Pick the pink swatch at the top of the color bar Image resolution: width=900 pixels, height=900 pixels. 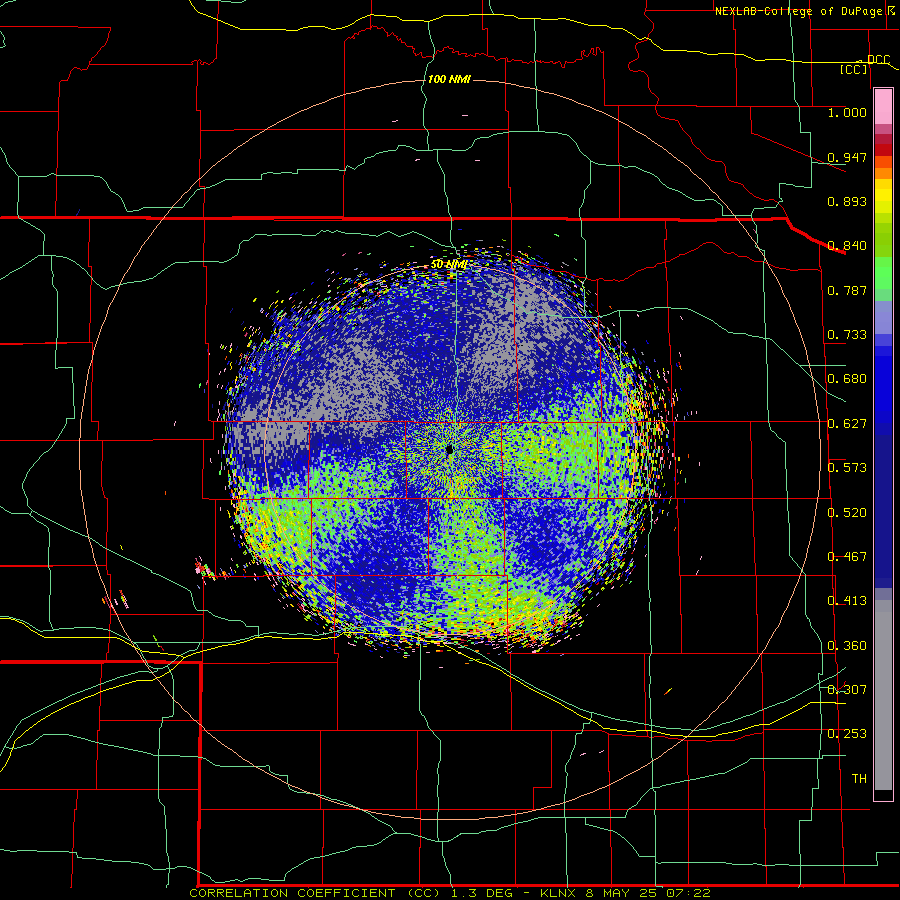(883, 107)
